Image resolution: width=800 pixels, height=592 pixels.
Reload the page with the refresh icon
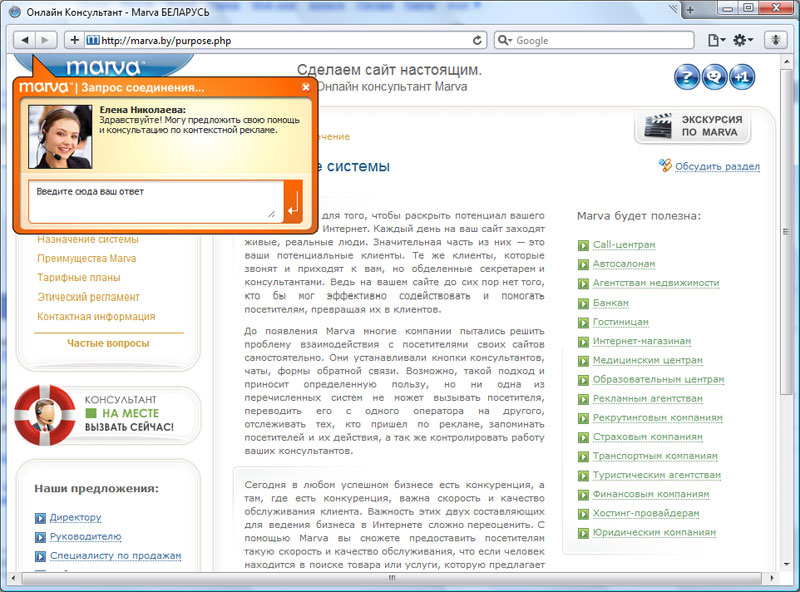[478, 40]
